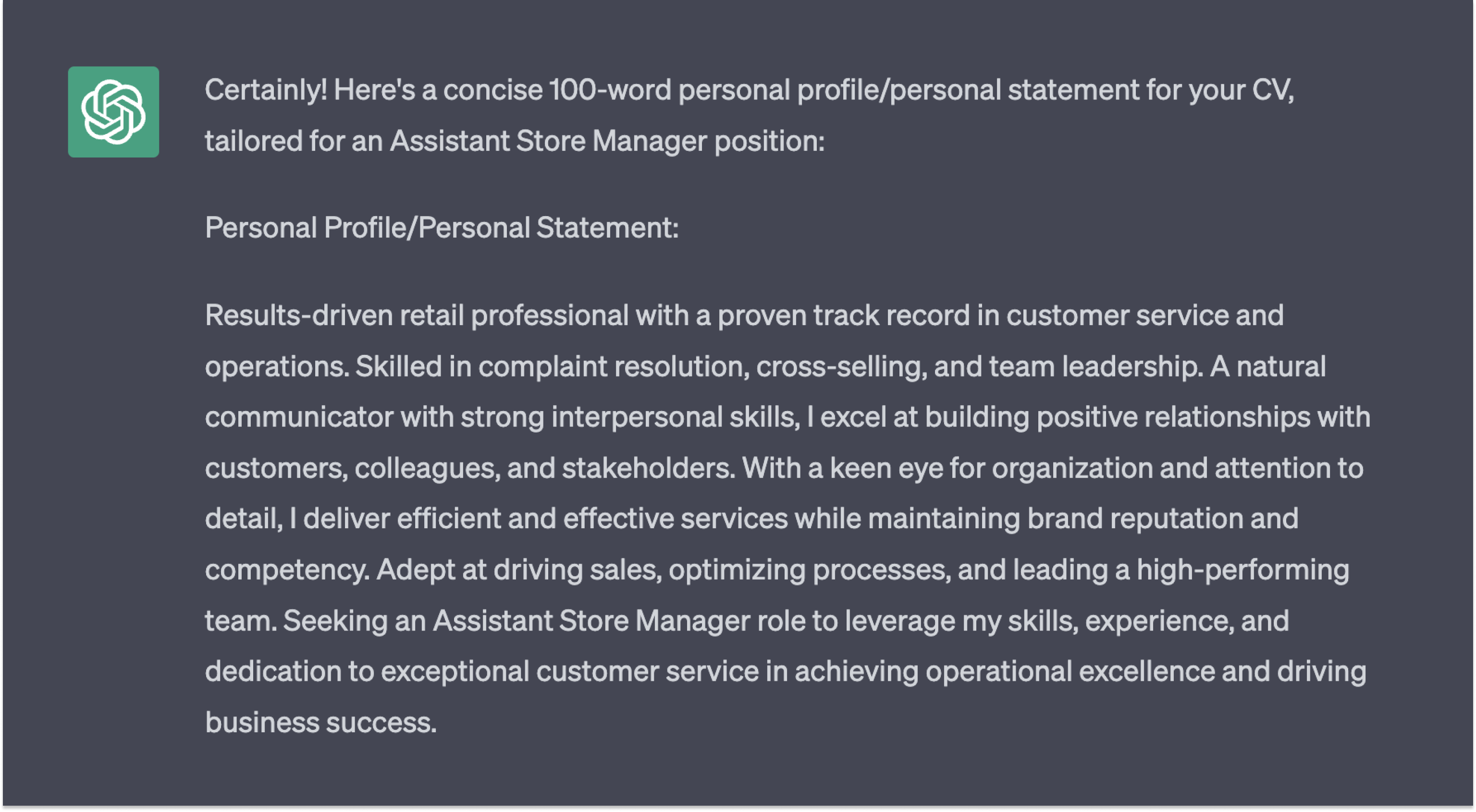
Task: Click the final words 'business success.'
Action: click(x=321, y=723)
